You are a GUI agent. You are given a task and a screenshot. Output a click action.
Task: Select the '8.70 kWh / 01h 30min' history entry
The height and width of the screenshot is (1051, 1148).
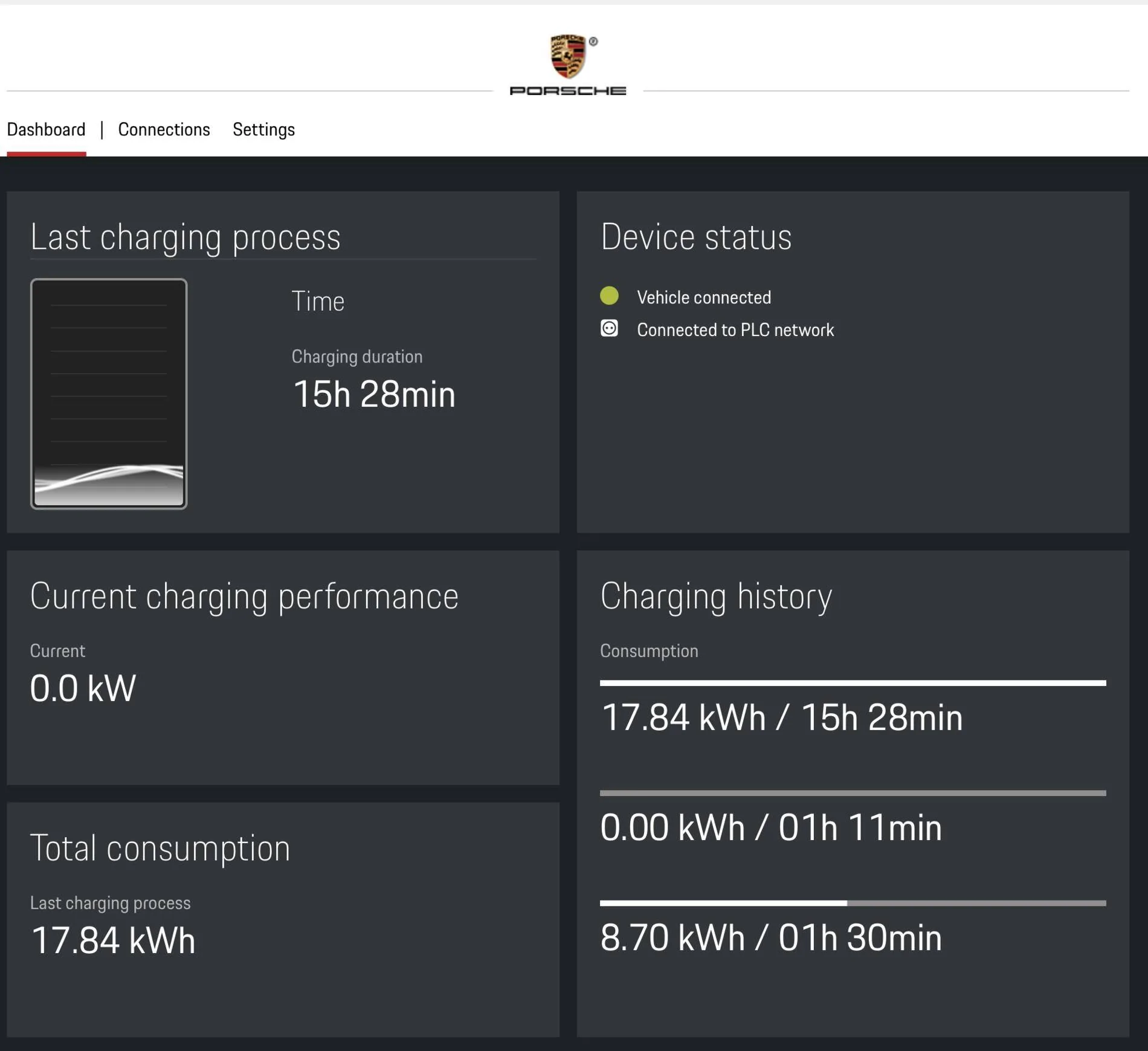tap(771, 937)
